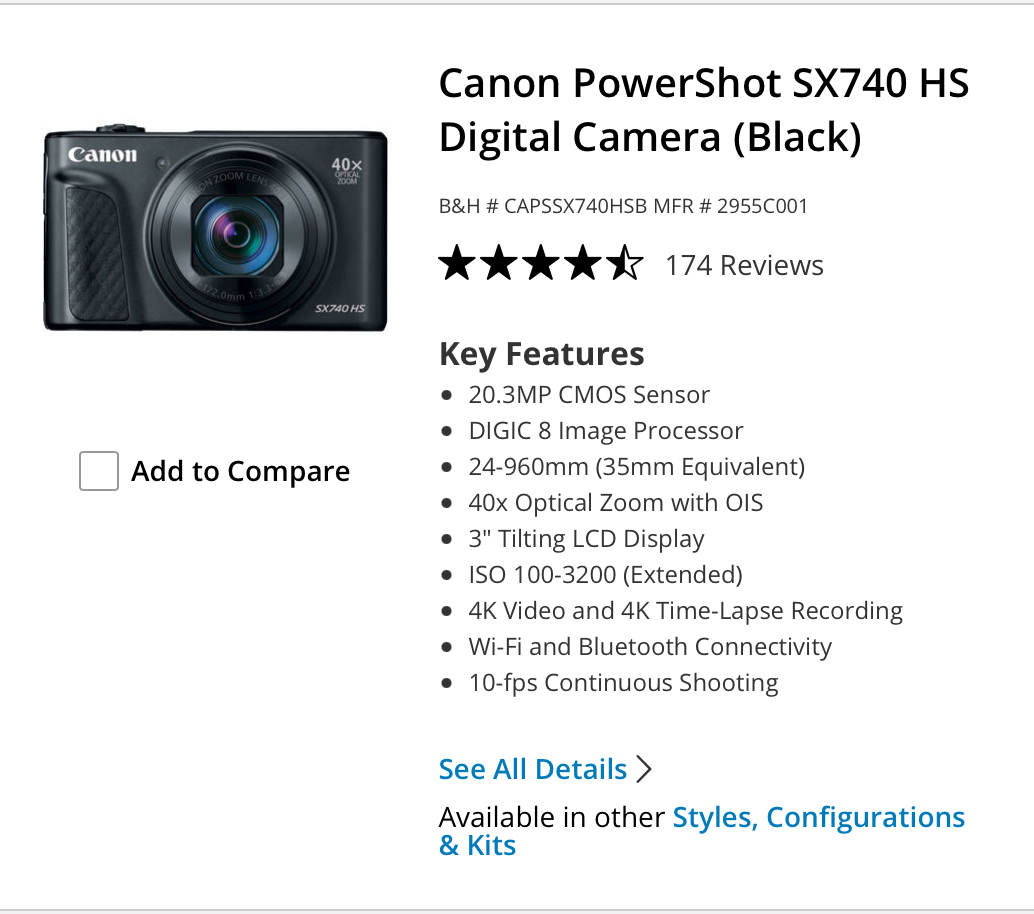Expand the Configurations options
This screenshot has width=1034, height=914.
[865, 817]
